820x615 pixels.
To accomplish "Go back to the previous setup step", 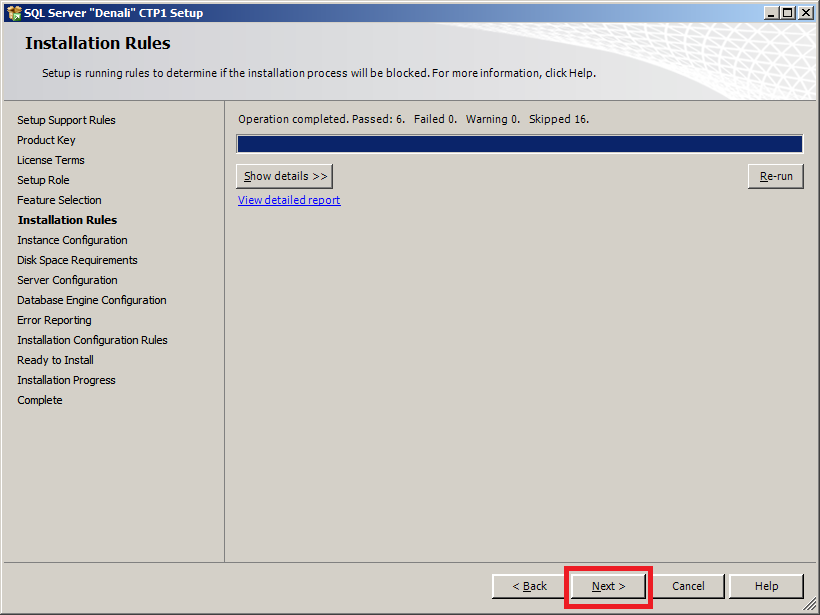I will pos(529,586).
